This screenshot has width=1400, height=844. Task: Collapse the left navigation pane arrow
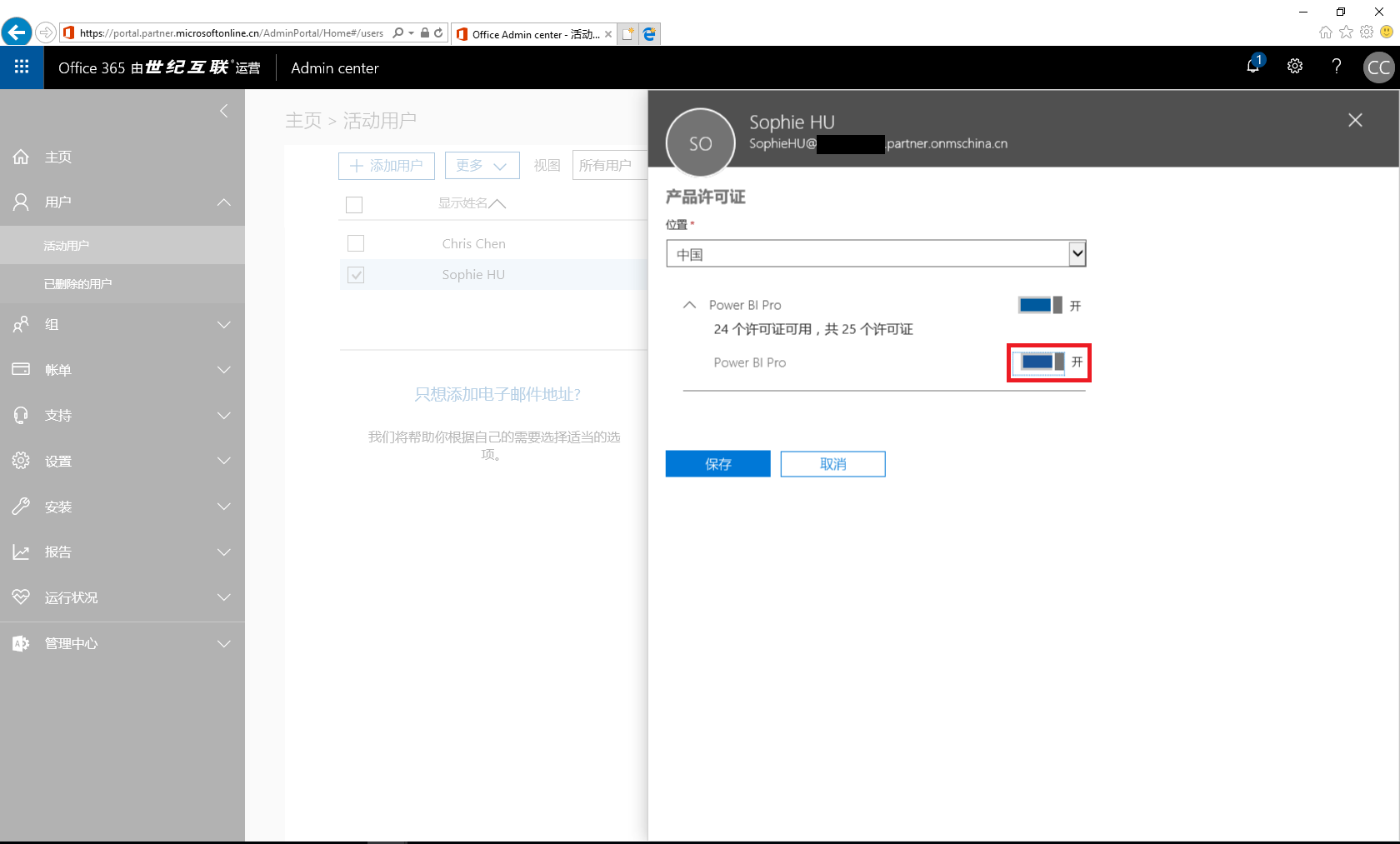click(223, 111)
